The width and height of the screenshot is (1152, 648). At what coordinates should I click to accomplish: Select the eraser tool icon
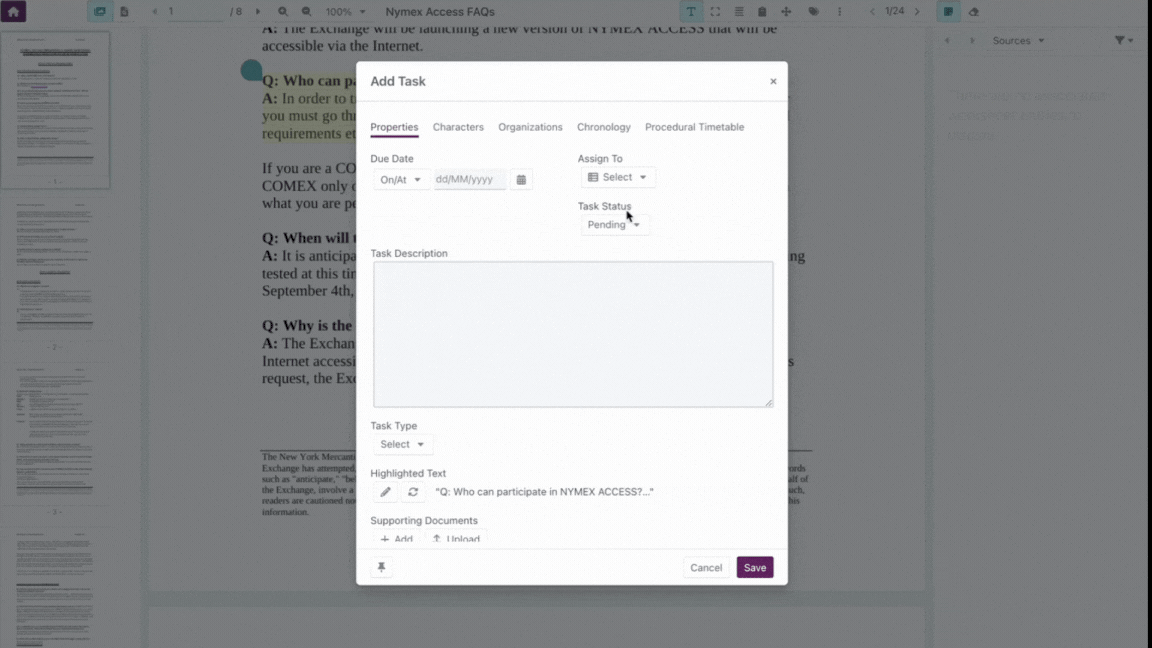point(973,12)
